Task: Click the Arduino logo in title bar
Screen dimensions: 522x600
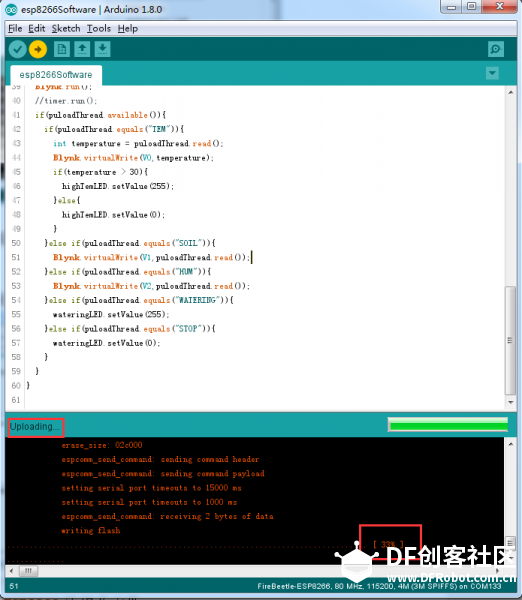Action: point(11,10)
